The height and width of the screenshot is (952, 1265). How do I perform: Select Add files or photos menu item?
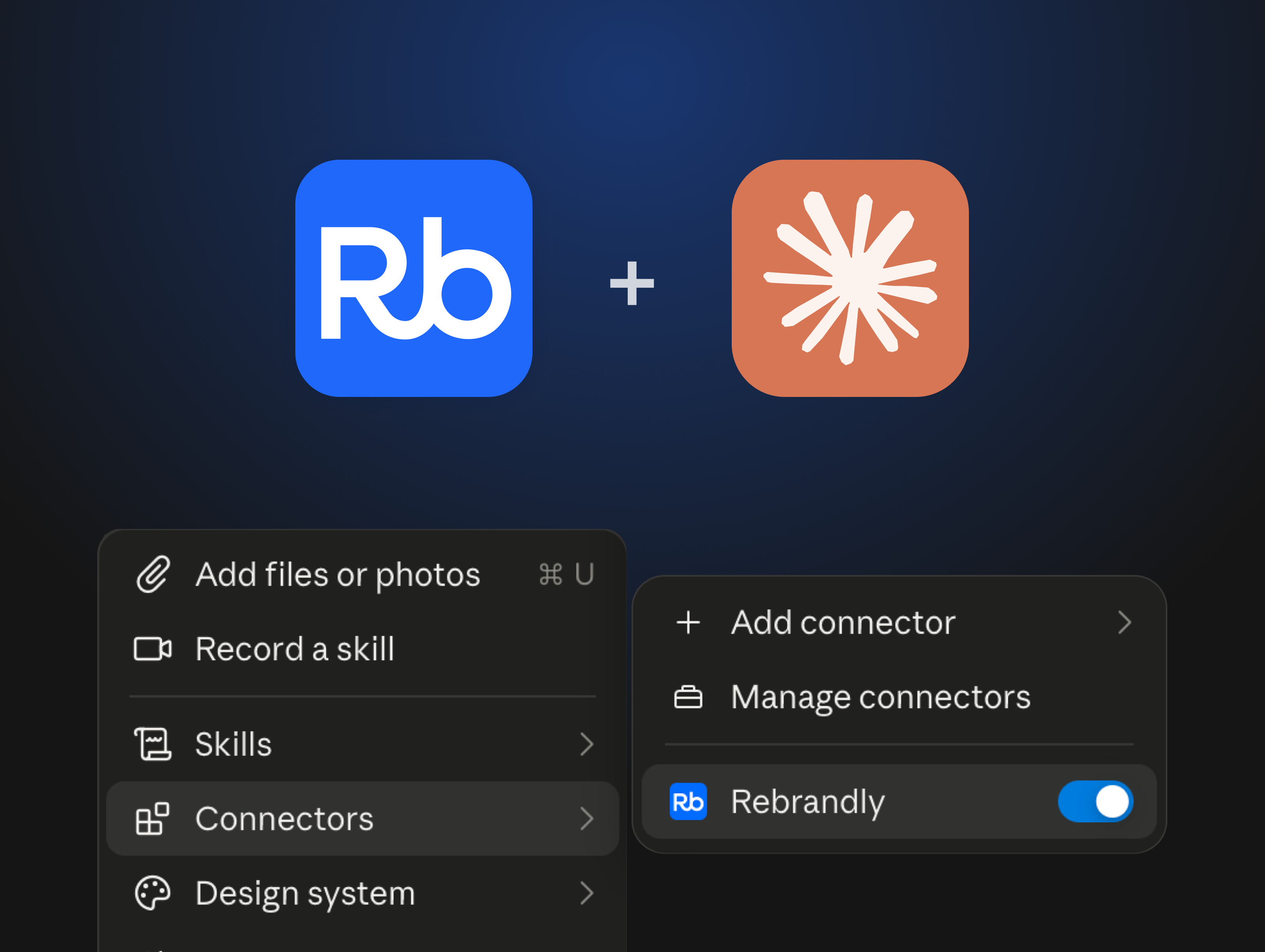click(363, 574)
